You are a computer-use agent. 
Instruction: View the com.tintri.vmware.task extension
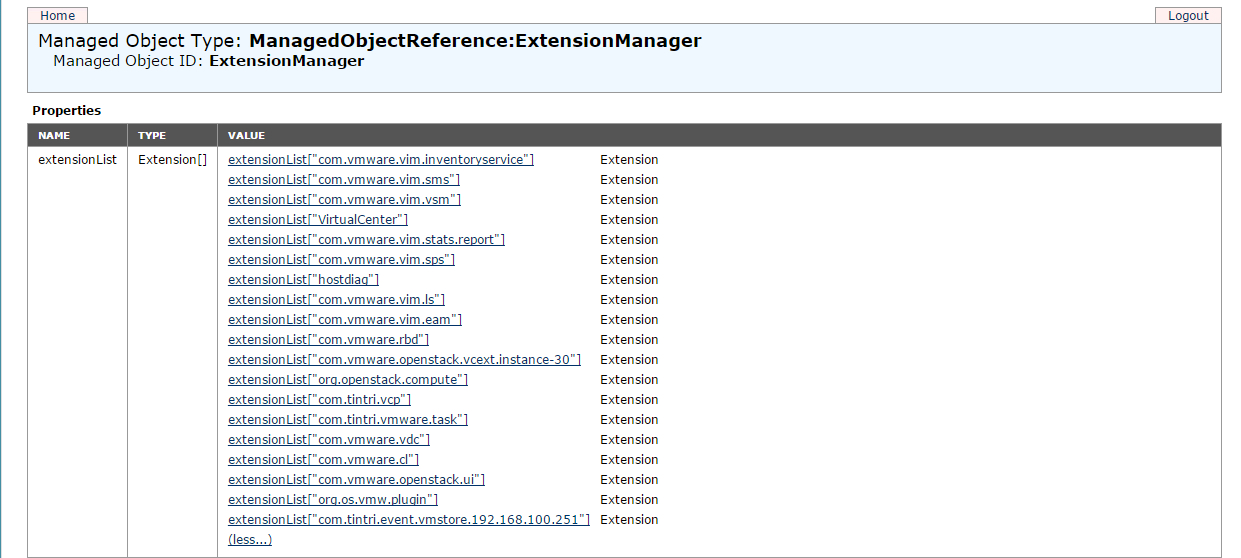pyautogui.click(x=348, y=420)
